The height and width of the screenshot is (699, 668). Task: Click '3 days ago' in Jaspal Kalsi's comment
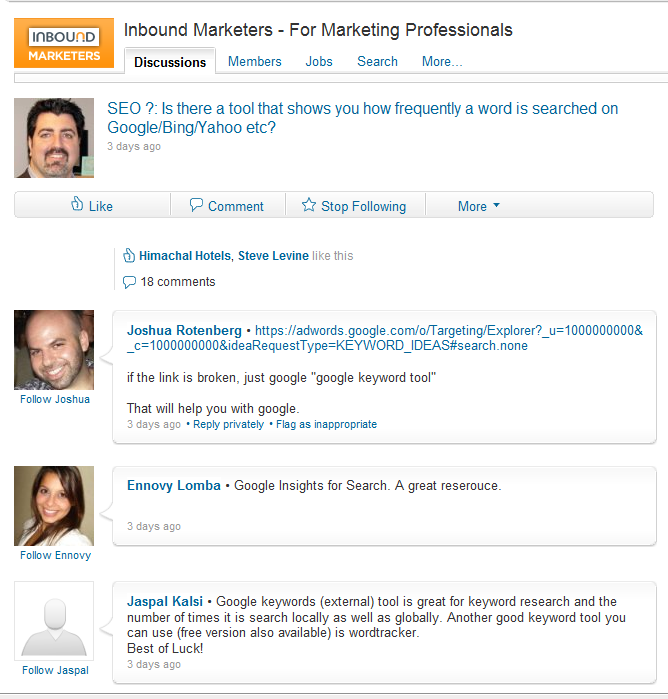pyautogui.click(x=154, y=664)
